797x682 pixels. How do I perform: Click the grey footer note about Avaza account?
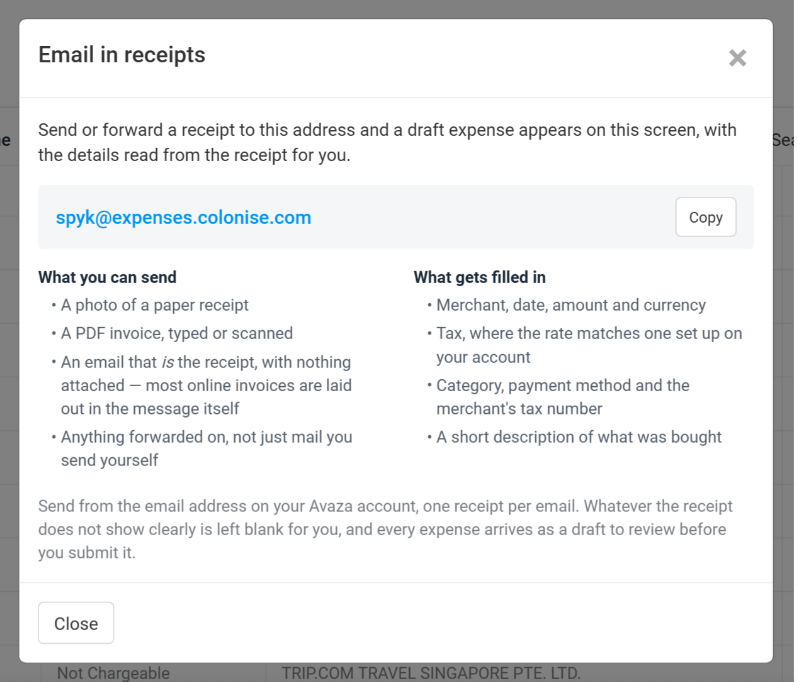385,529
